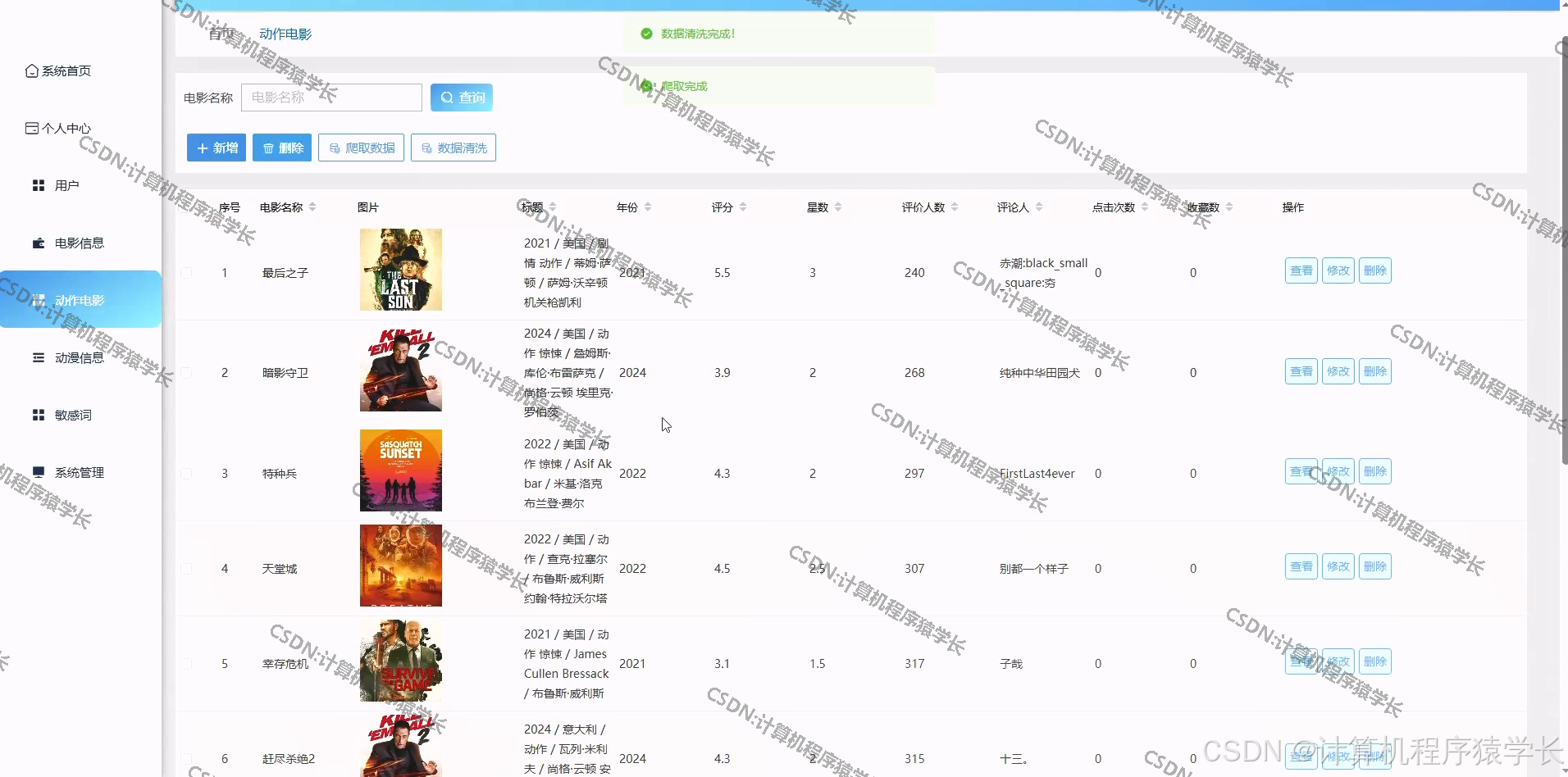This screenshot has height=777, width=1568.
Task: Click trash icon in blue 删除 button
Action: [268, 148]
